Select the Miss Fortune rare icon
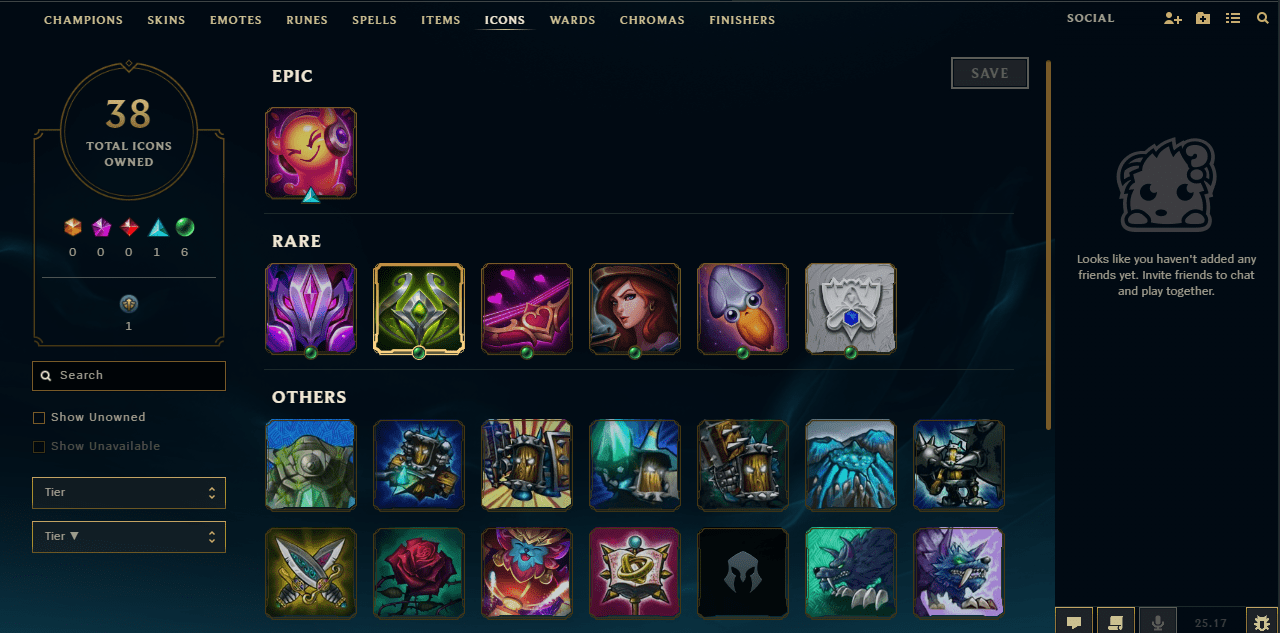Viewport: 1280px width, 633px height. pyautogui.click(x=635, y=309)
